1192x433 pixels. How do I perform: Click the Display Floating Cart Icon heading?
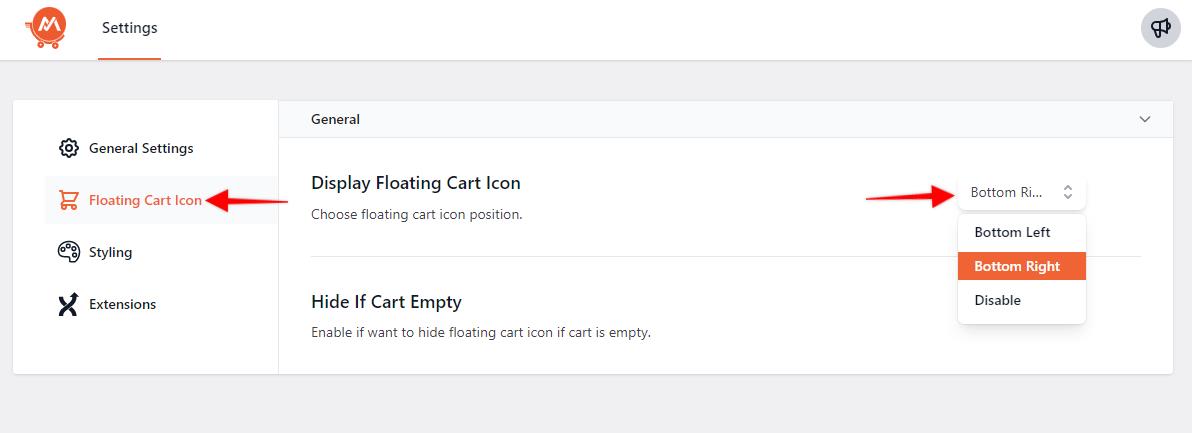pyautogui.click(x=415, y=183)
